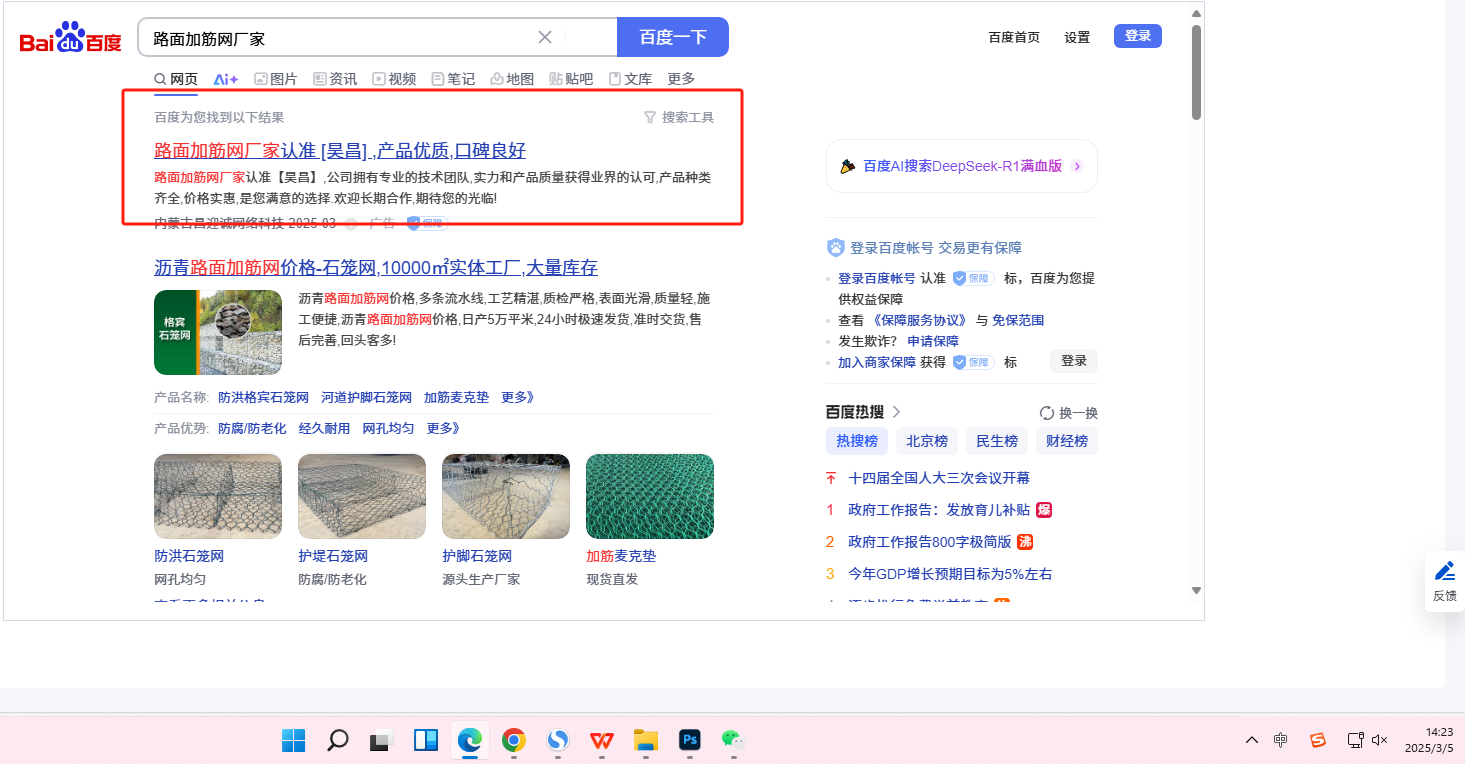The width and height of the screenshot is (1465, 764).
Task: Open hot search 十四届全国人大三次会议开幕
Action: (939, 478)
